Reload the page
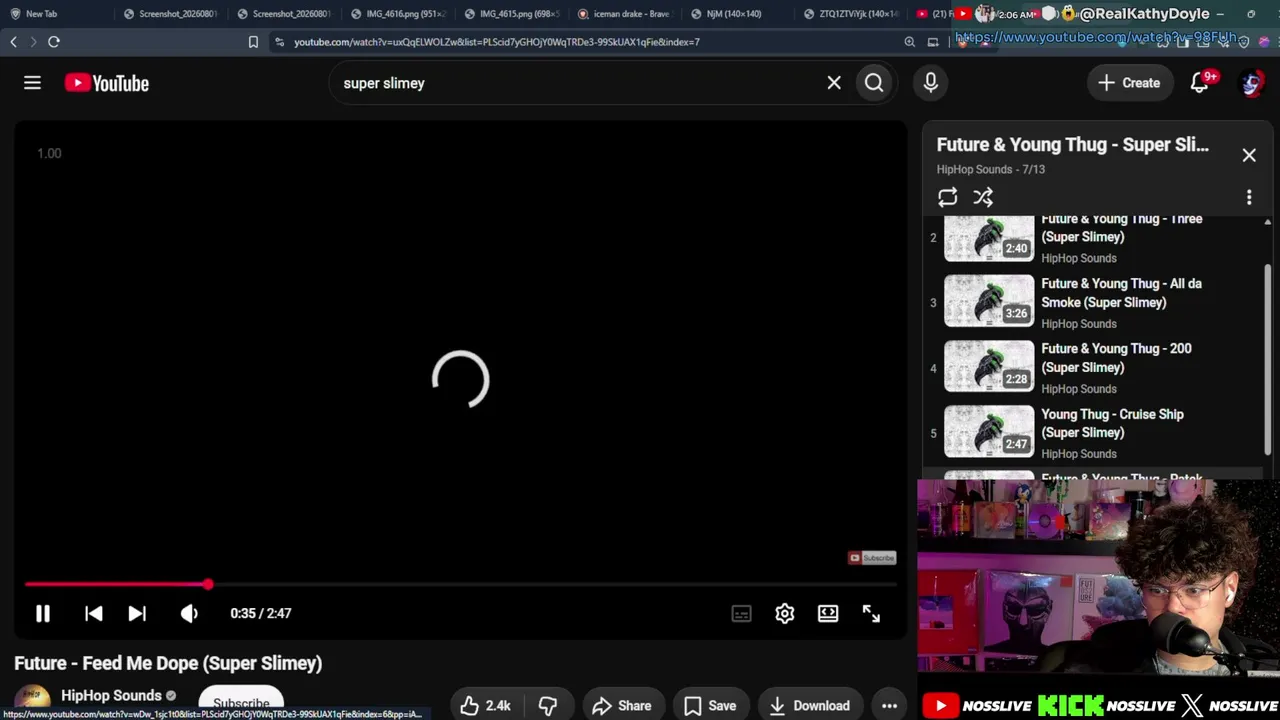The height and width of the screenshot is (720, 1280). (54, 42)
